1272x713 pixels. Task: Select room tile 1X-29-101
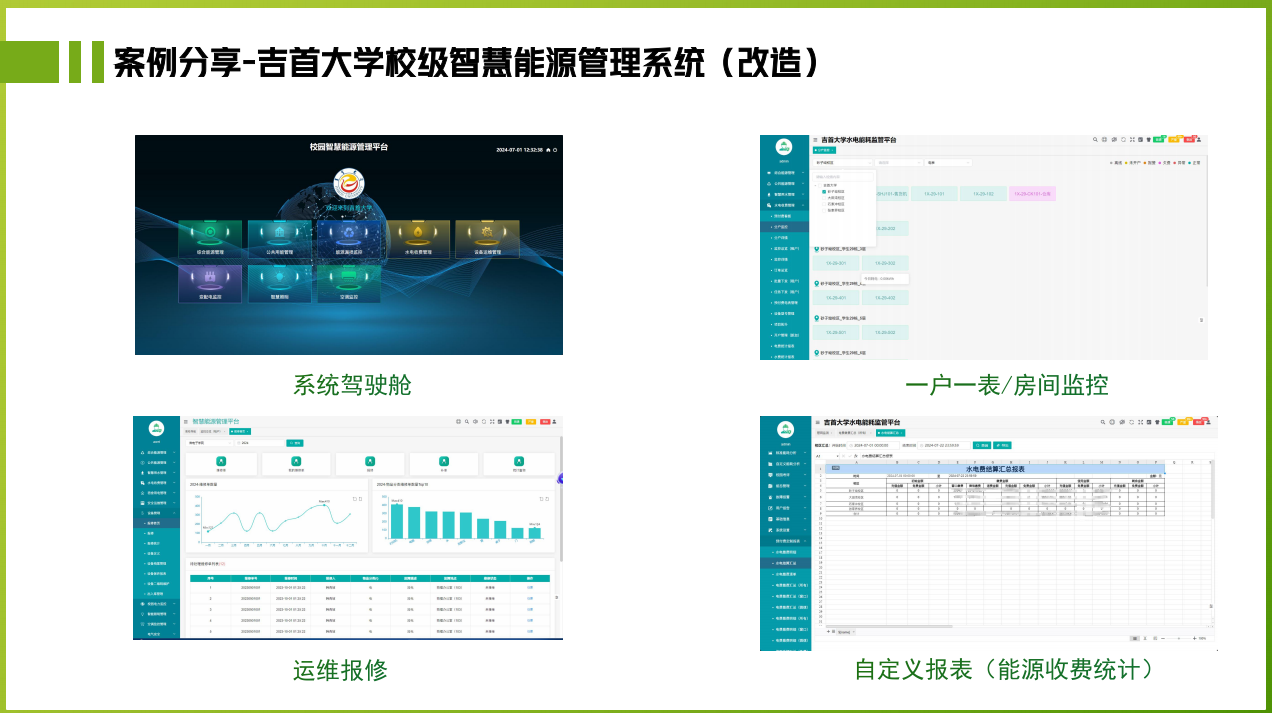click(x=934, y=194)
